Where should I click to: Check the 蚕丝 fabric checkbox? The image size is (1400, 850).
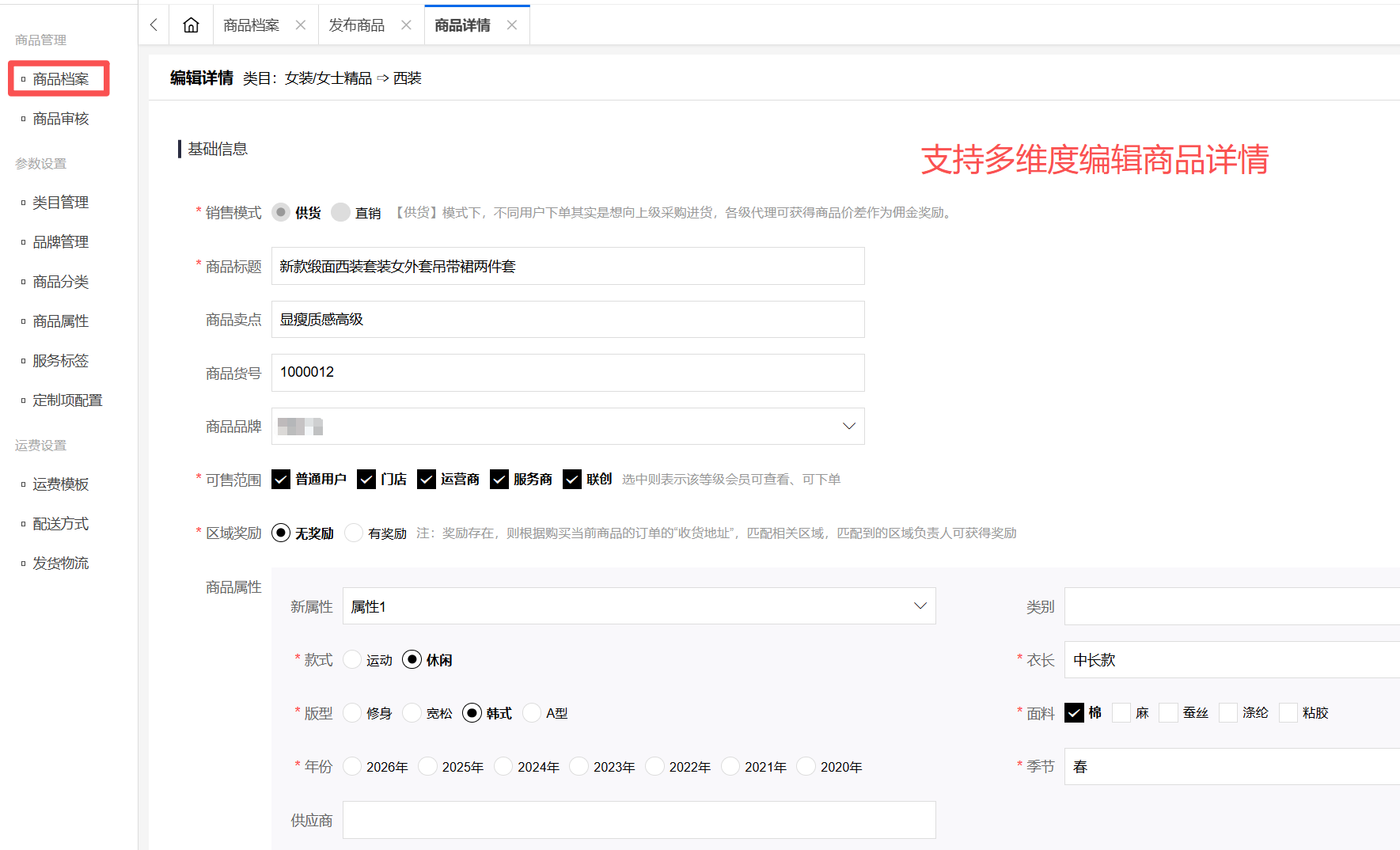[x=1168, y=713]
